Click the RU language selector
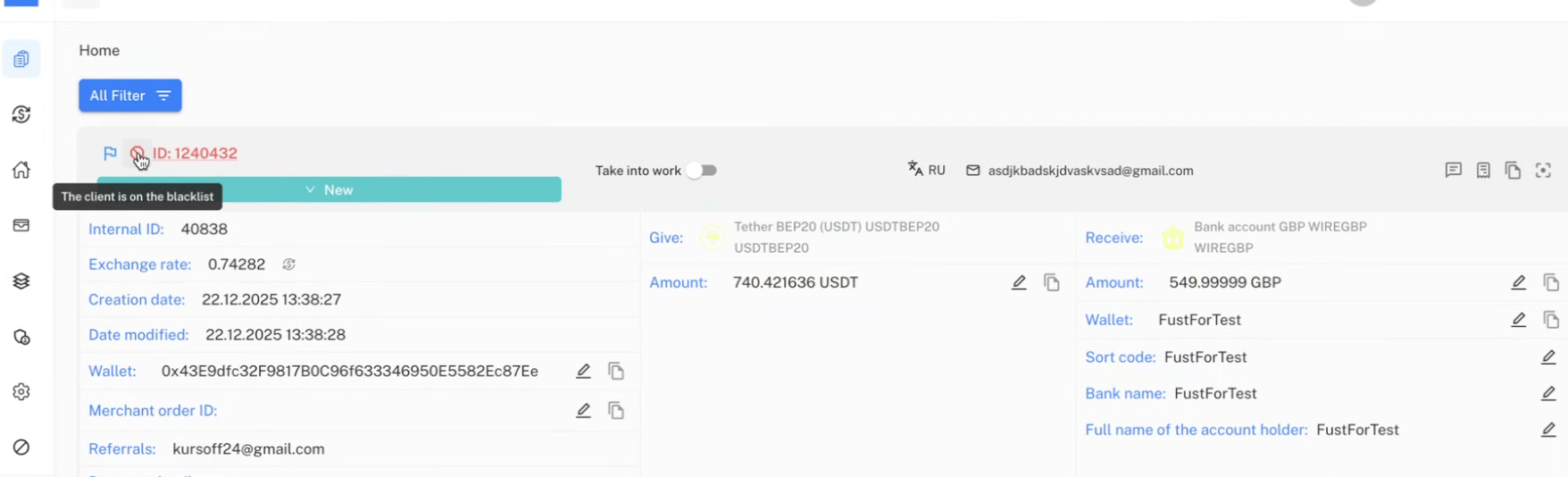This screenshot has height=477, width=1568. point(926,170)
